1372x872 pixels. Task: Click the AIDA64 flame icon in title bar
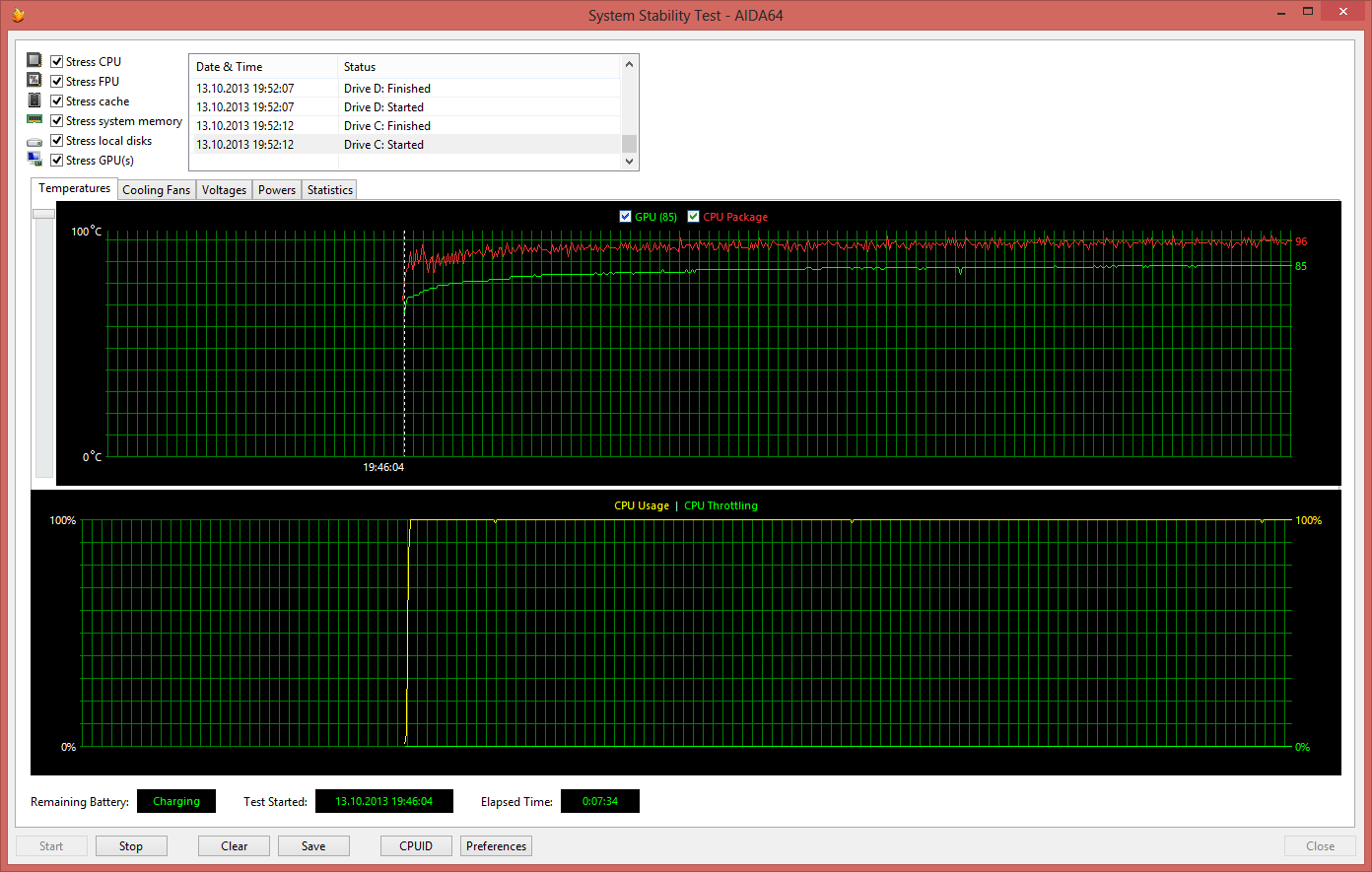point(18,15)
